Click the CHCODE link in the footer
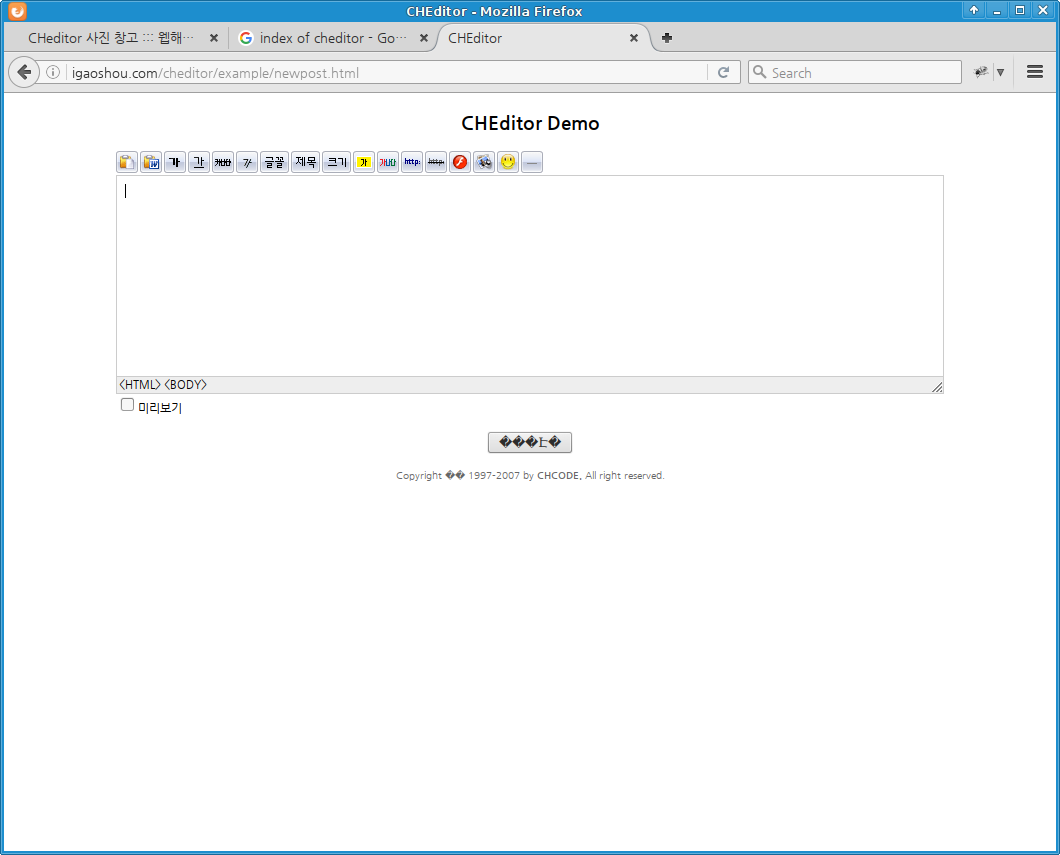This screenshot has height=855, width=1060. [x=558, y=476]
